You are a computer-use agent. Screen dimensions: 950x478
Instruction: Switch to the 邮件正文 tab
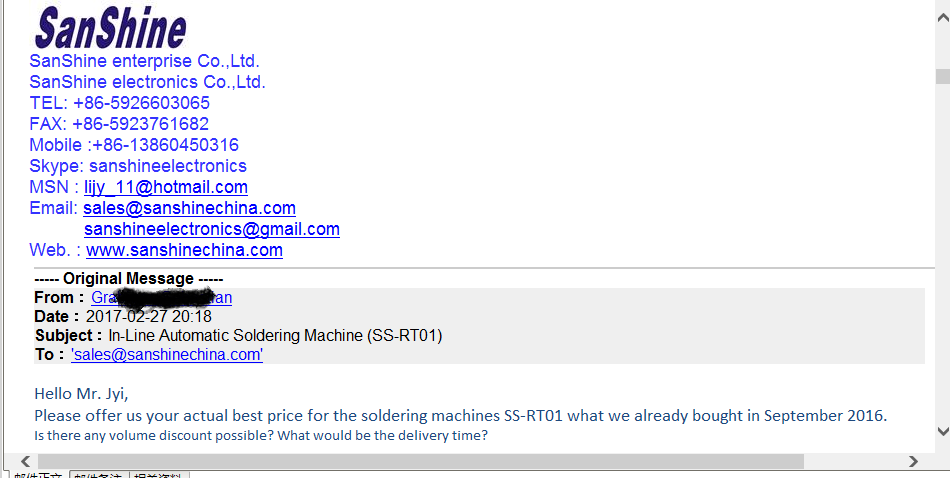click(38, 474)
